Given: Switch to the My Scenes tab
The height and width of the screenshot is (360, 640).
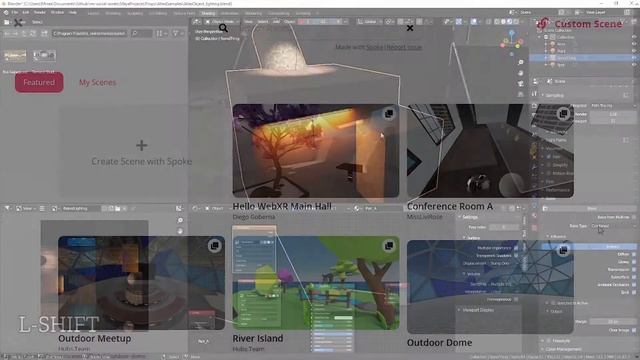Looking at the screenshot, I should click(98, 82).
